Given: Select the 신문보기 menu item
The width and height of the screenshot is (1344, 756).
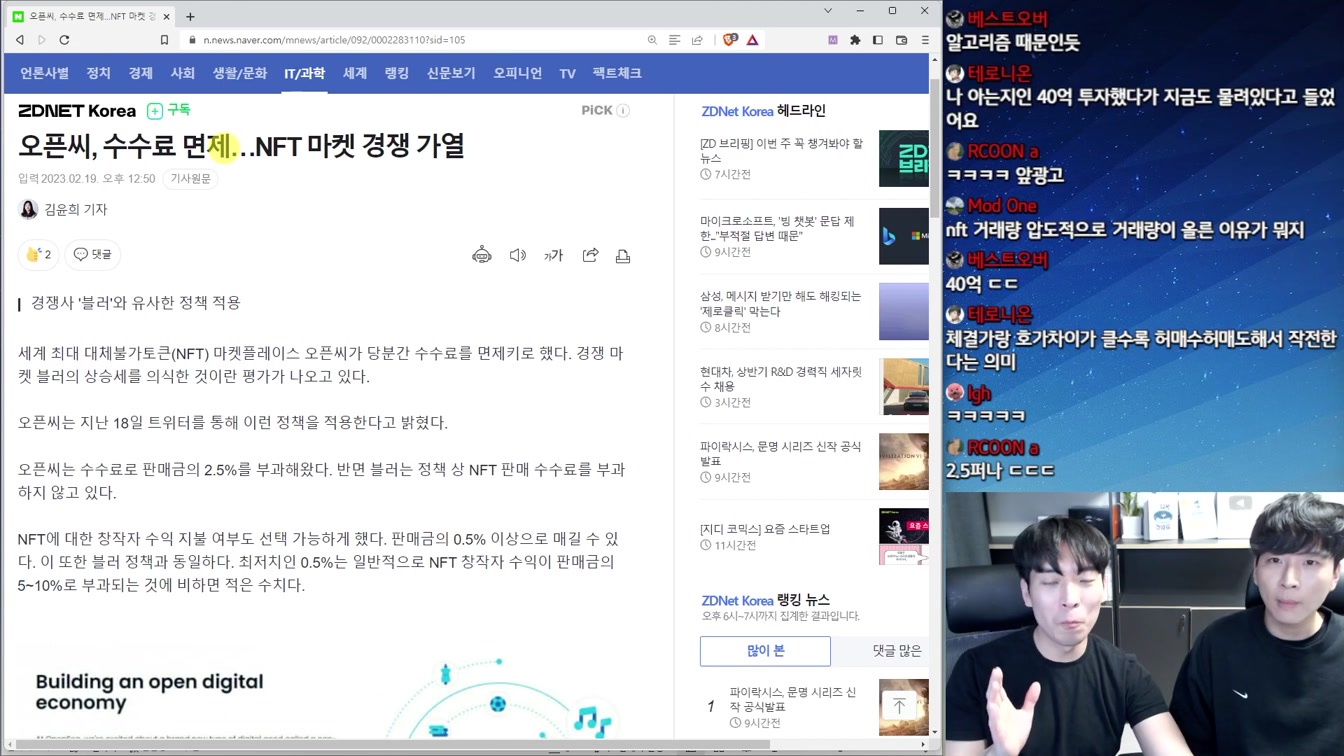Looking at the screenshot, I should [451, 73].
